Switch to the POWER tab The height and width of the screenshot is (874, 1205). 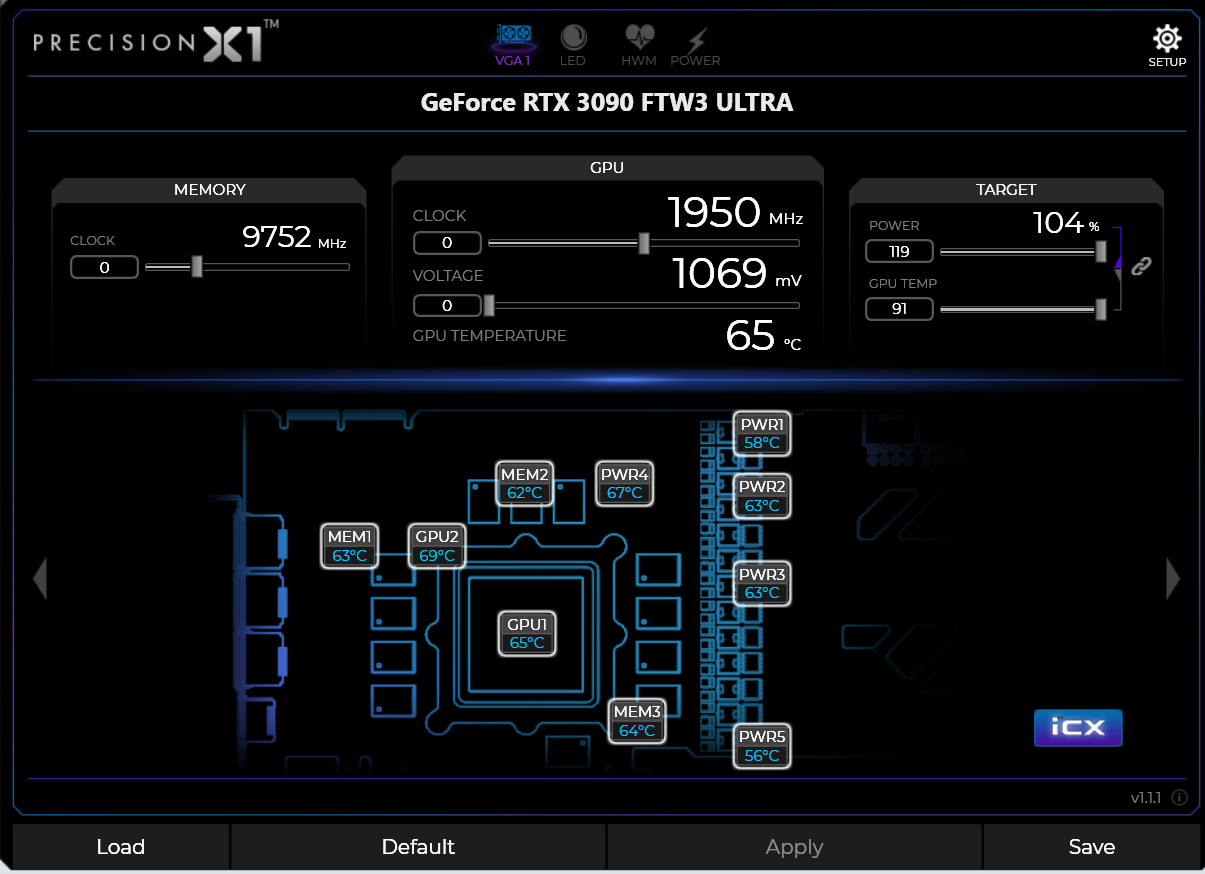coord(695,45)
